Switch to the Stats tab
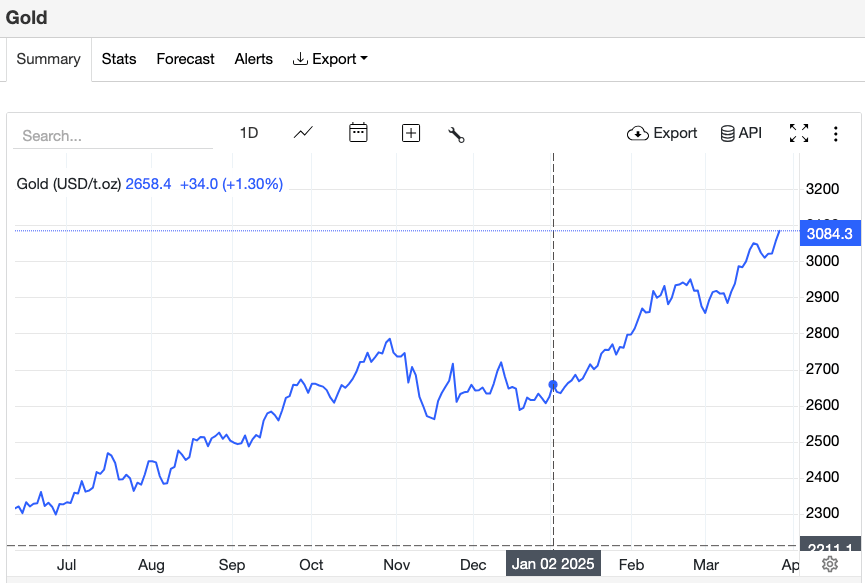 [x=119, y=59]
